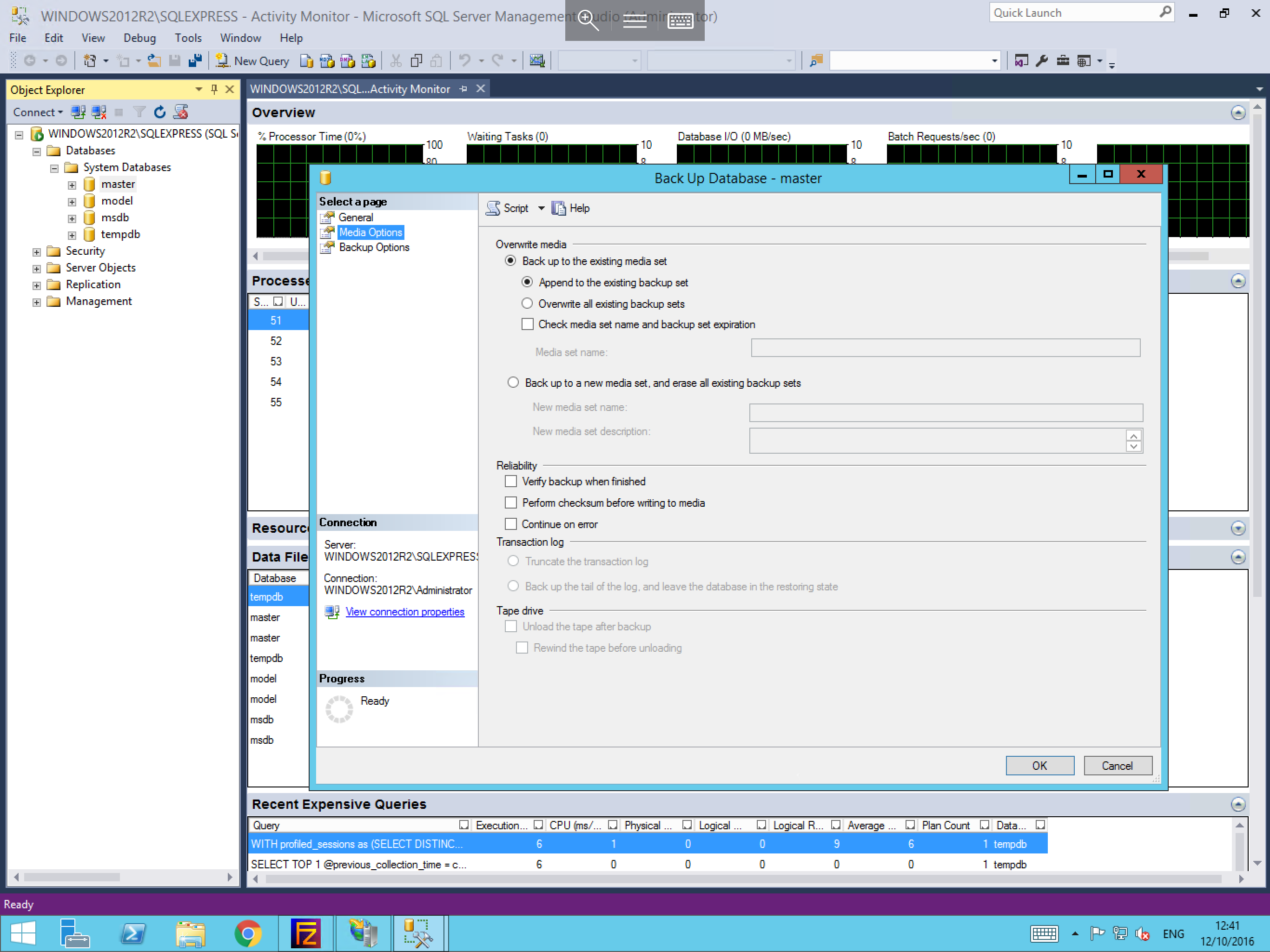Click the Save All toolbar icon
Screen dimensions: 1270x952
point(195,61)
